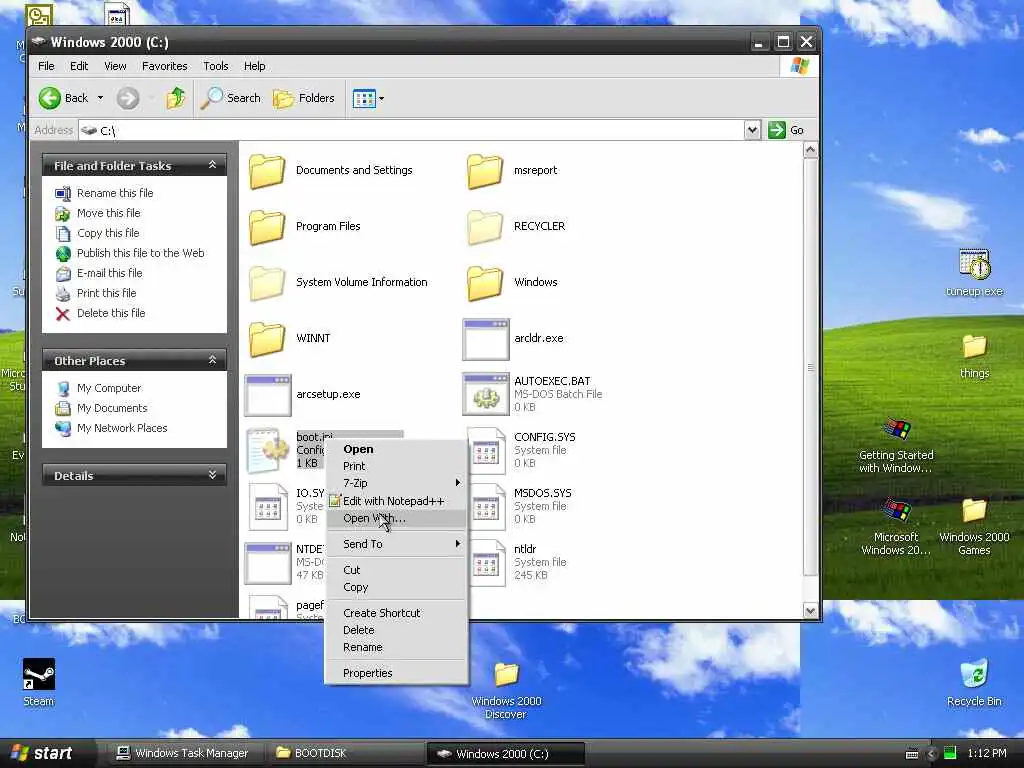Expand the Details panel
This screenshot has height=768, width=1024.
click(x=212, y=475)
